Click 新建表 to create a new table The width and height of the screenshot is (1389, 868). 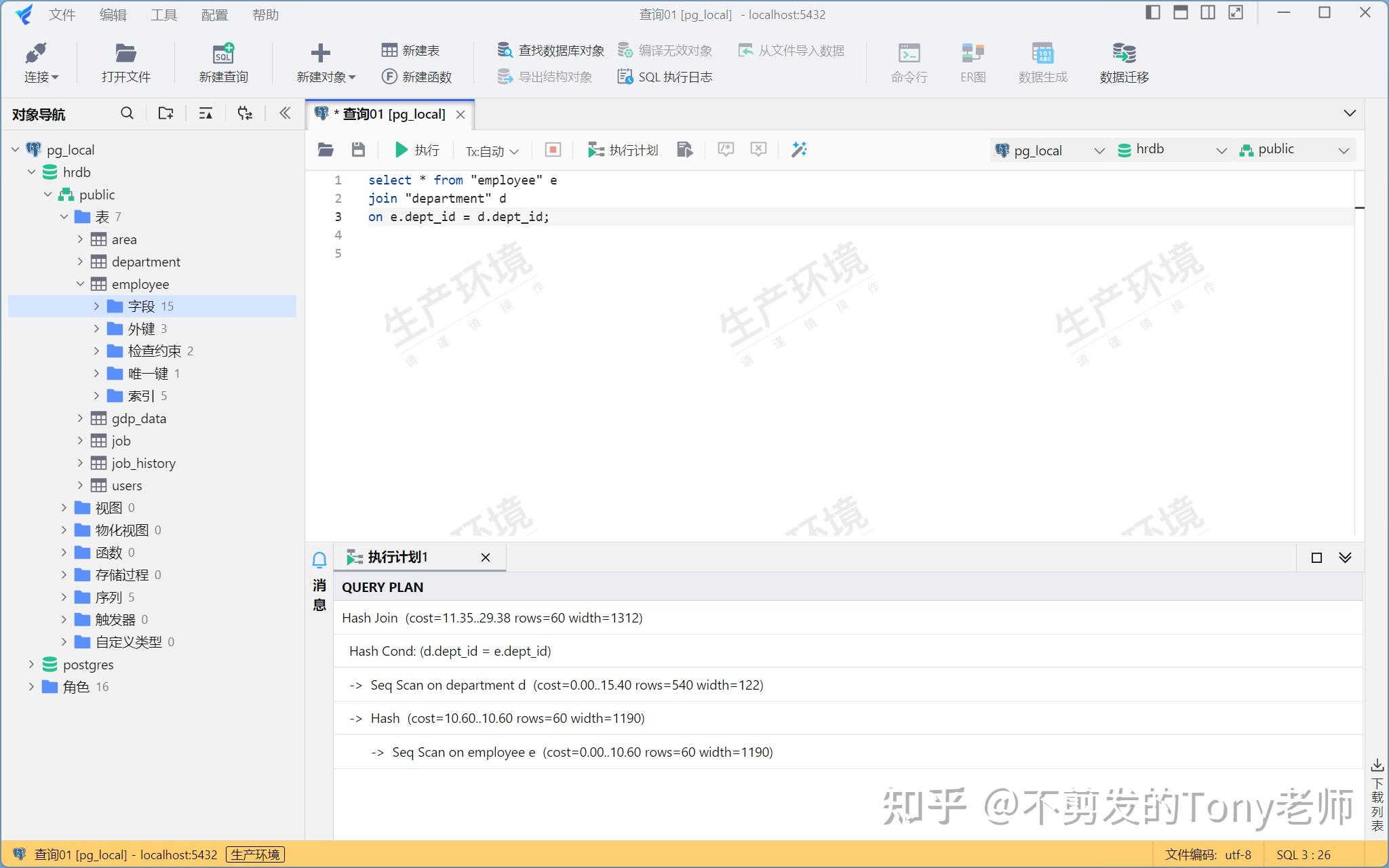(410, 49)
